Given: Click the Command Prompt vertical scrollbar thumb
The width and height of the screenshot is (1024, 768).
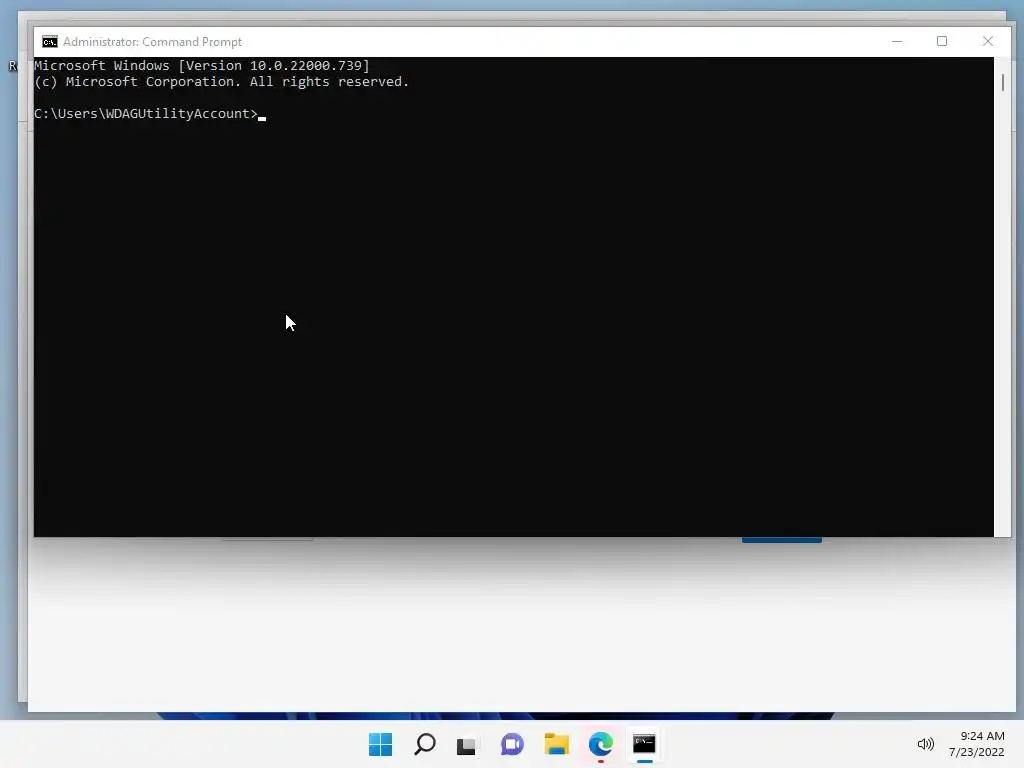Looking at the screenshot, I should click(1002, 83).
